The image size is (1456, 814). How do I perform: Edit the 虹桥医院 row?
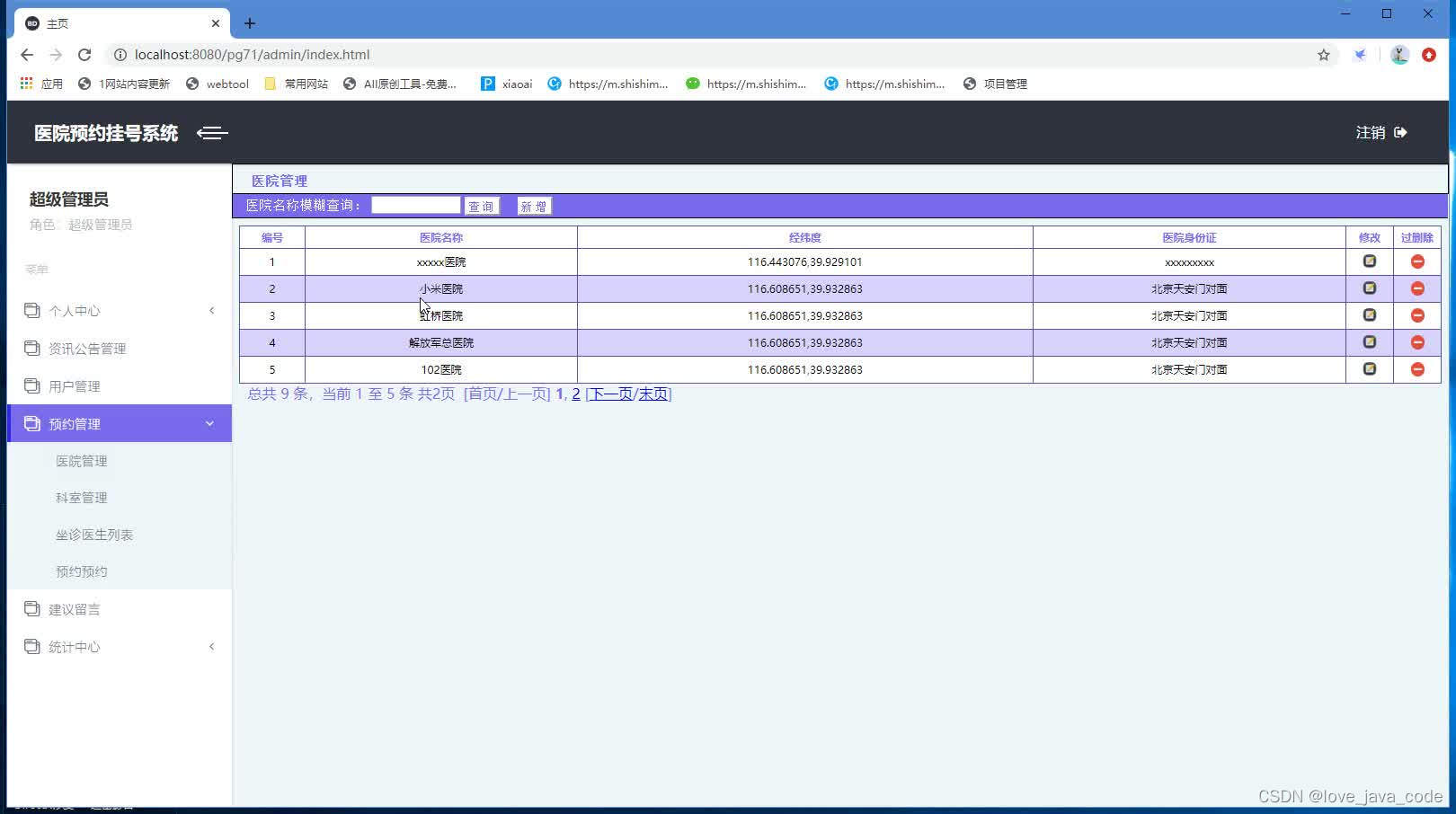[1369, 315]
